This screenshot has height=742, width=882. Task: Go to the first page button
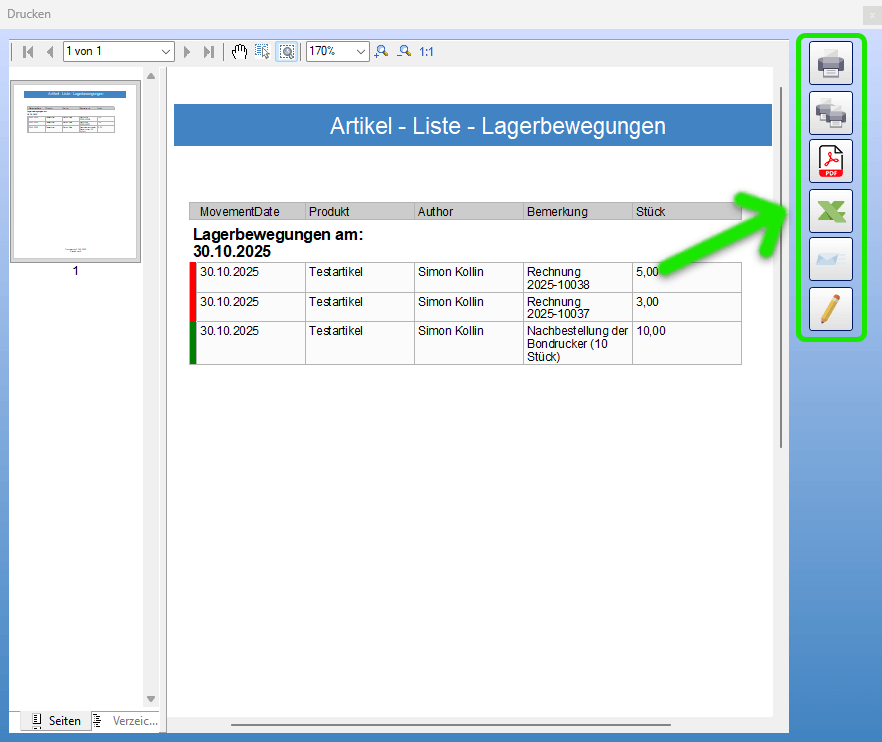[x=27, y=51]
